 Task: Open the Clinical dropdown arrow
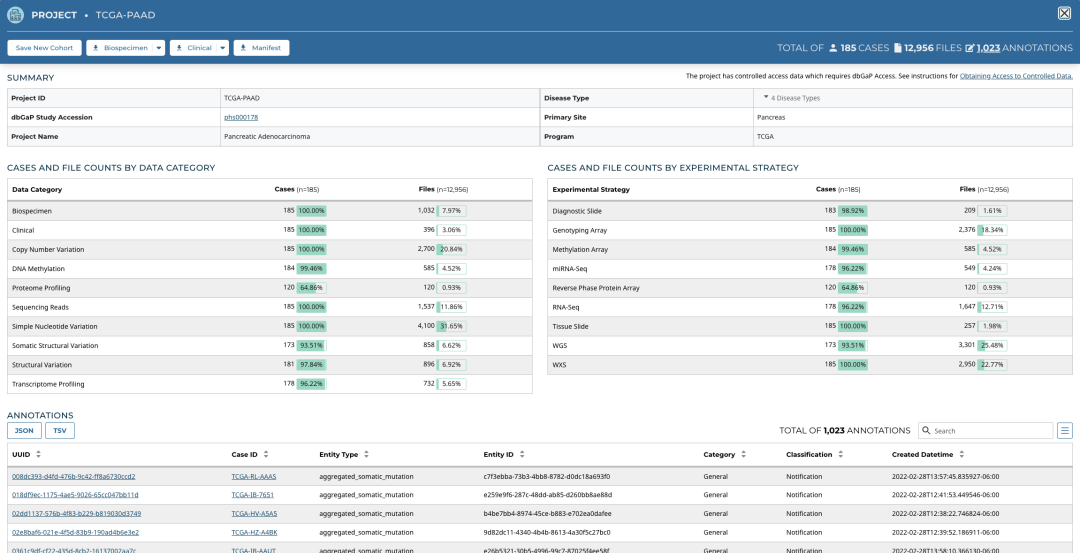click(x=223, y=48)
